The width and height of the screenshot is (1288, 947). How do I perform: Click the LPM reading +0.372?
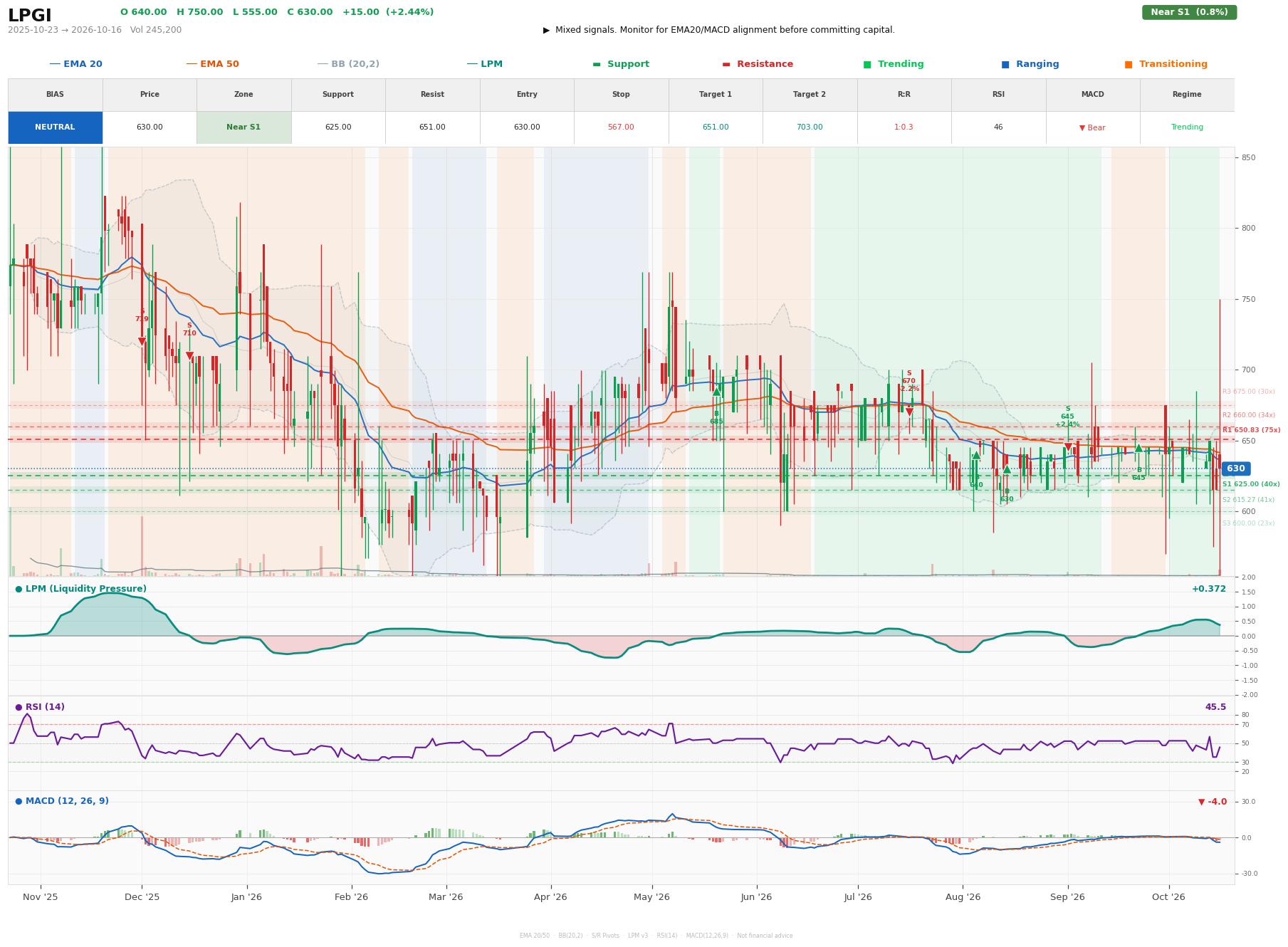[x=1208, y=589]
